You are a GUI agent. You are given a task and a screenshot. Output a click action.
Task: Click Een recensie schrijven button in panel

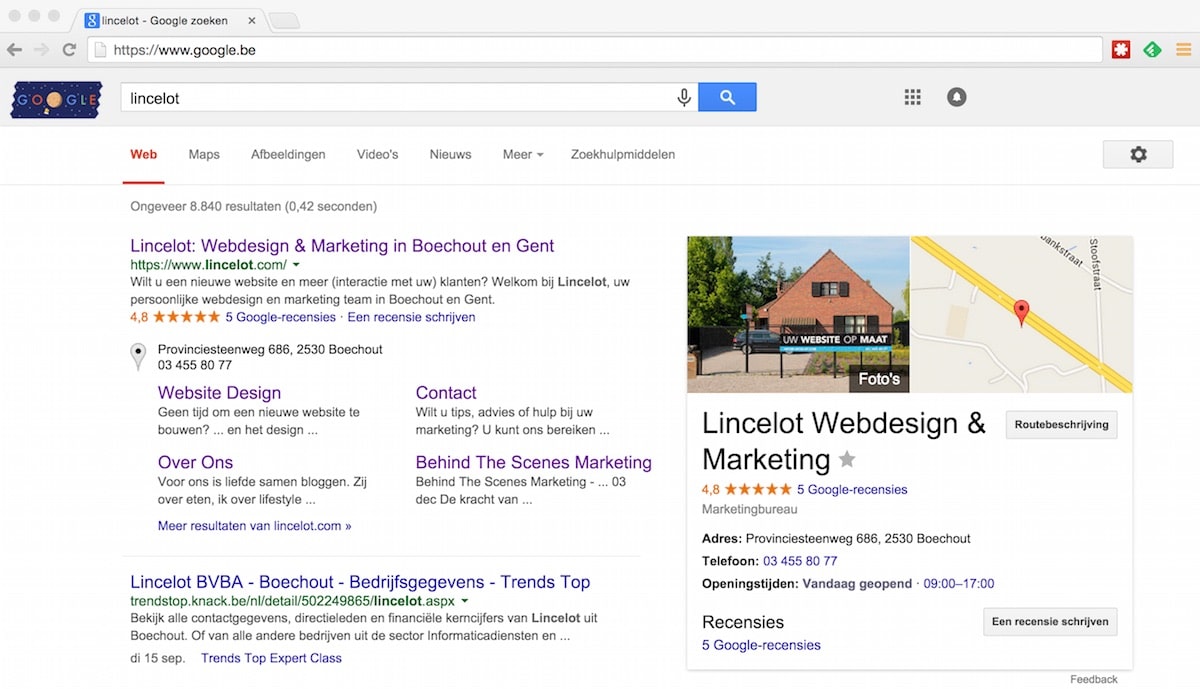click(1050, 621)
